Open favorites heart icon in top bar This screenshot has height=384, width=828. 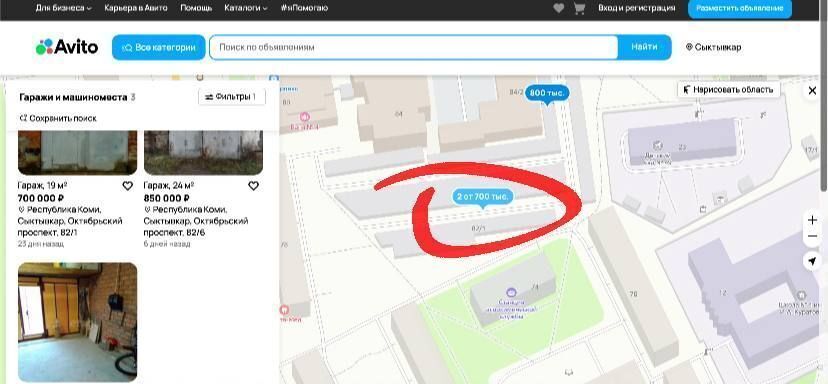point(558,8)
